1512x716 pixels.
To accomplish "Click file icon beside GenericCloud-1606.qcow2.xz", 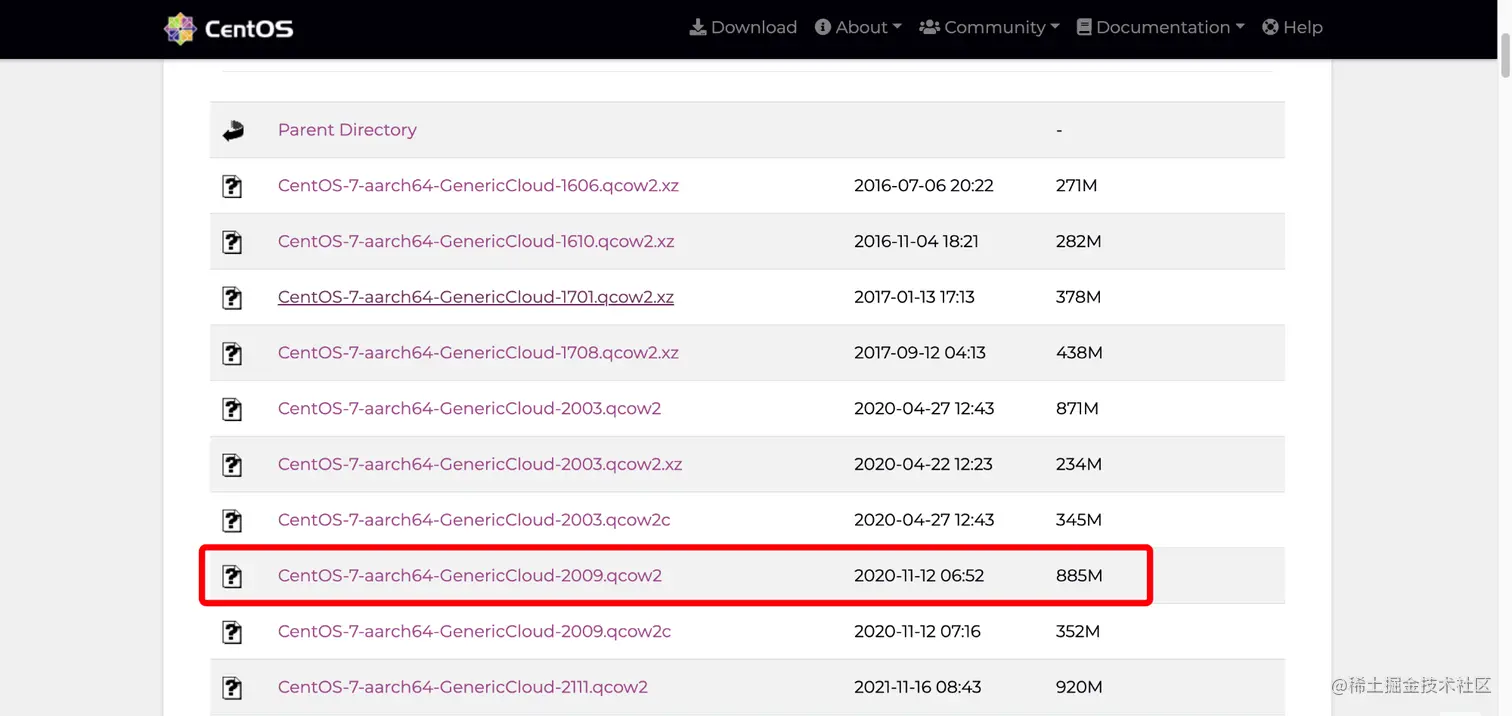I will (232, 186).
